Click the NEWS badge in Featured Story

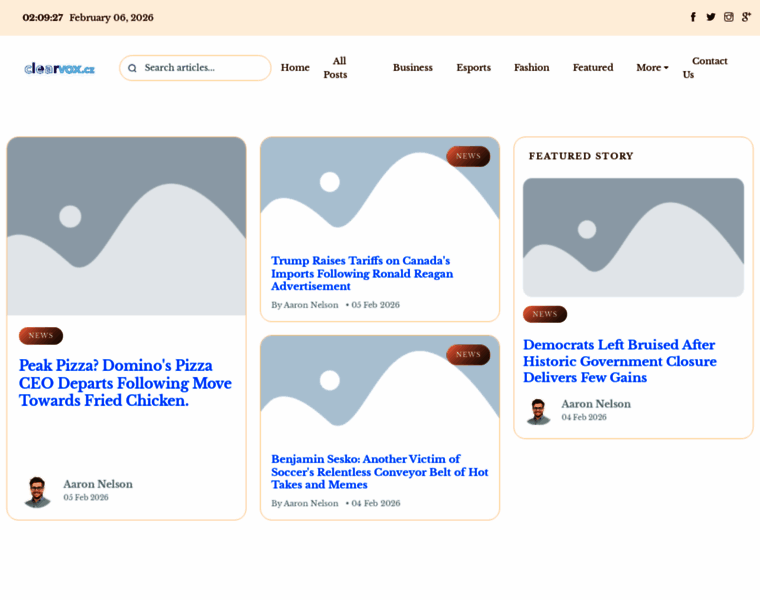click(x=545, y=314)
